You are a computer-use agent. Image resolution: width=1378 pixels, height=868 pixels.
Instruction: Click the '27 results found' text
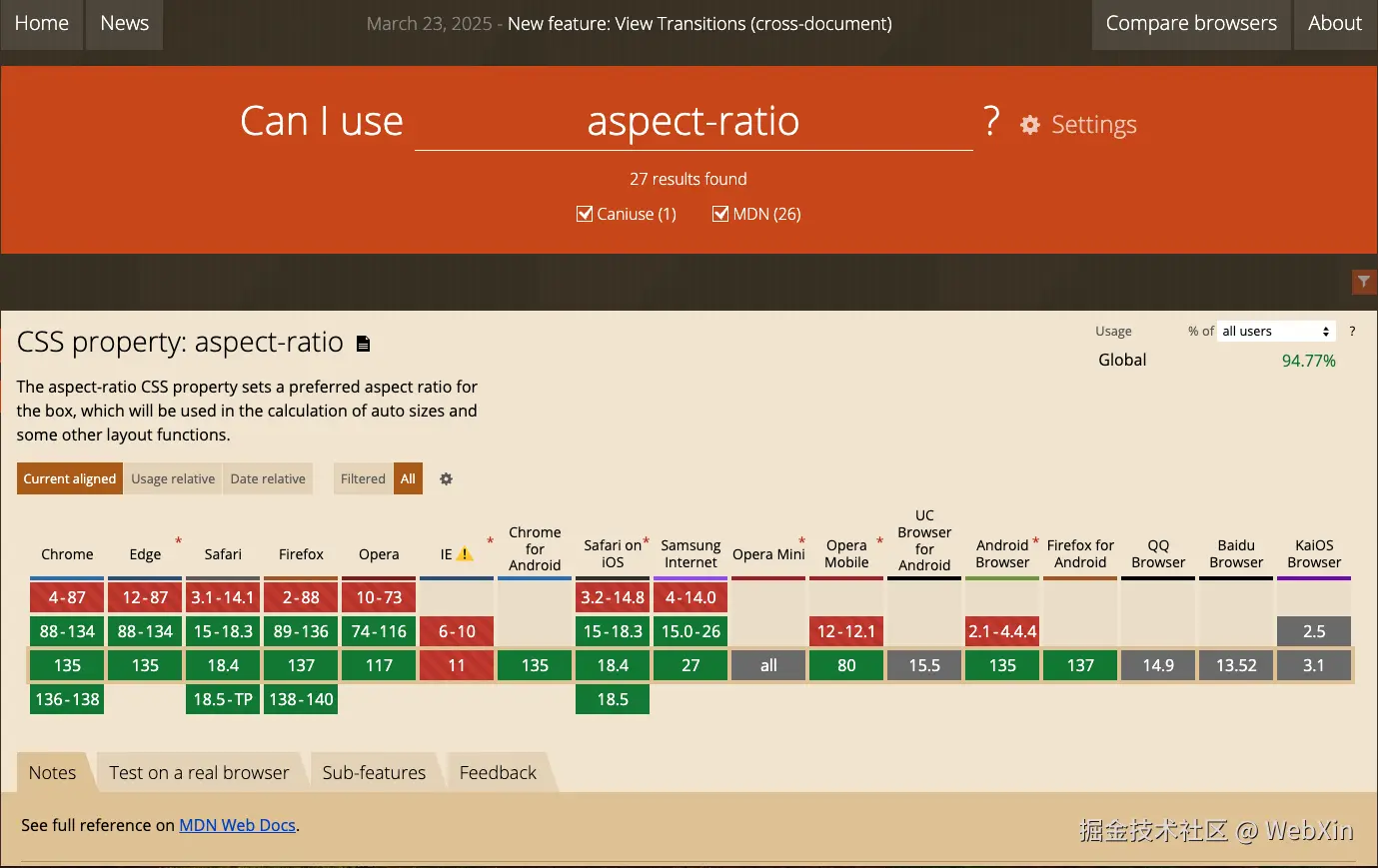point(689,179)
